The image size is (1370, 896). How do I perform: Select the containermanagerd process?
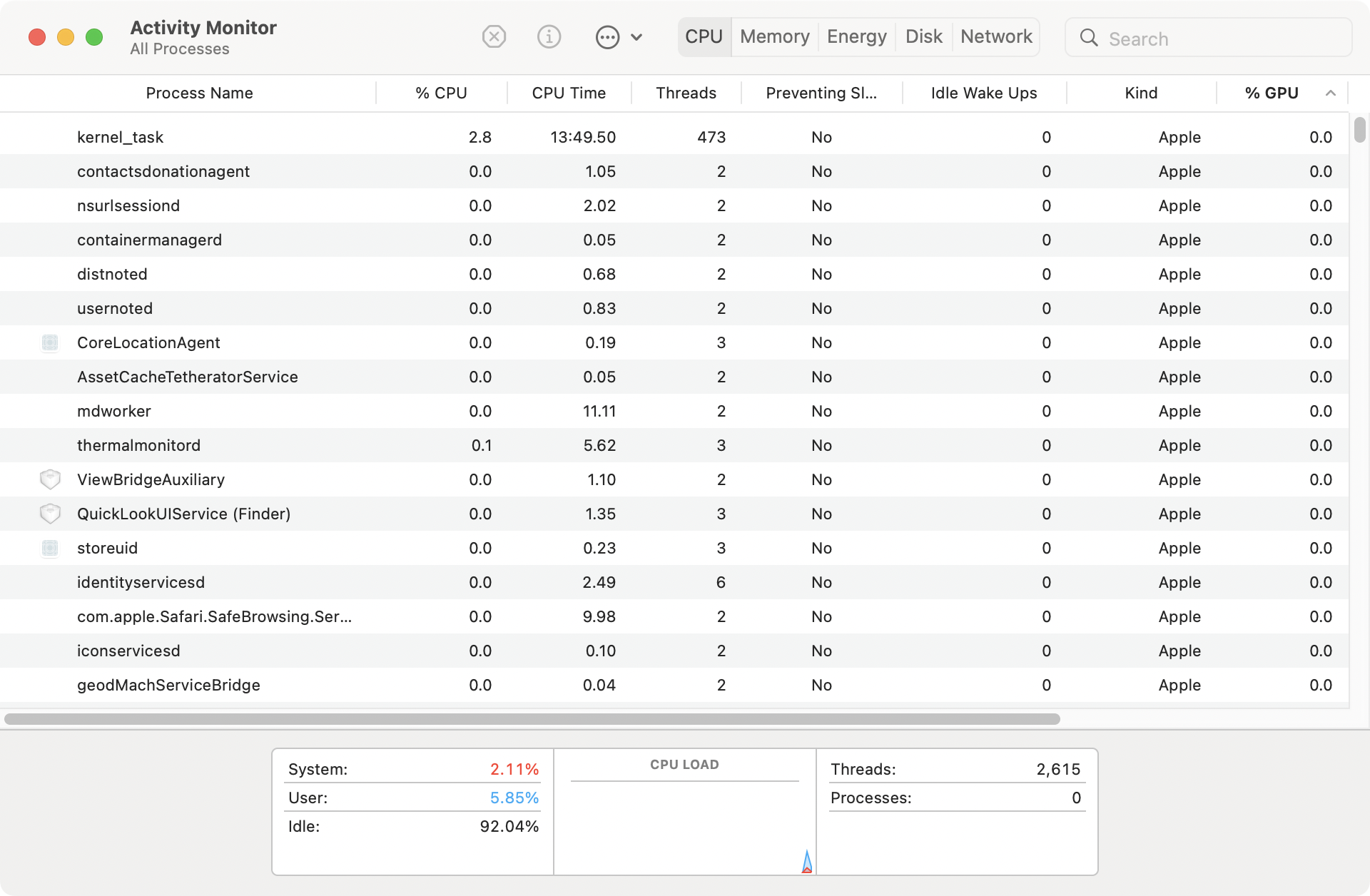tap(674, 240)
